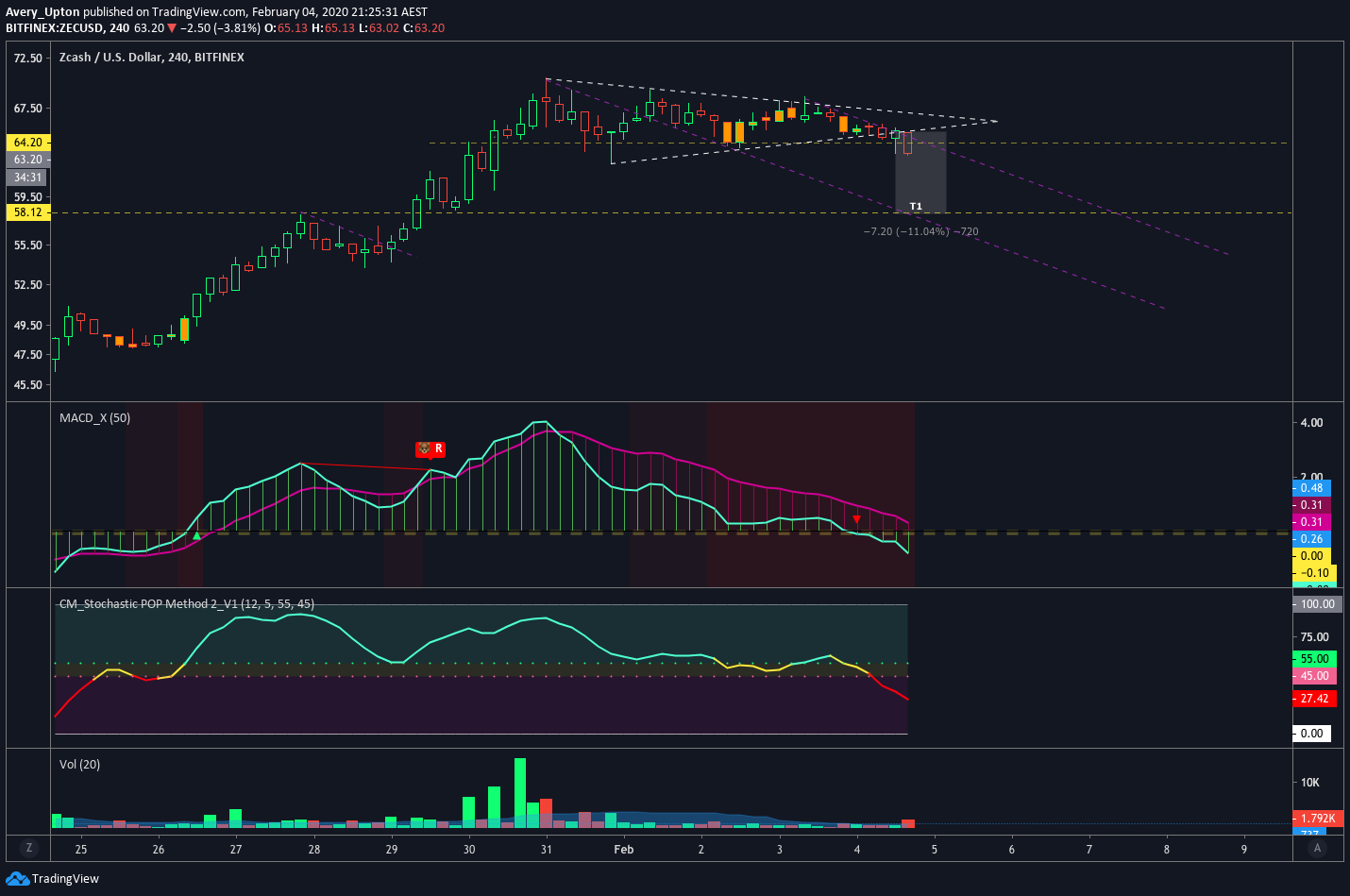Click the 1.792K volume value label
Viewport: 1350px width, 896px height.
coord(1318,819)
